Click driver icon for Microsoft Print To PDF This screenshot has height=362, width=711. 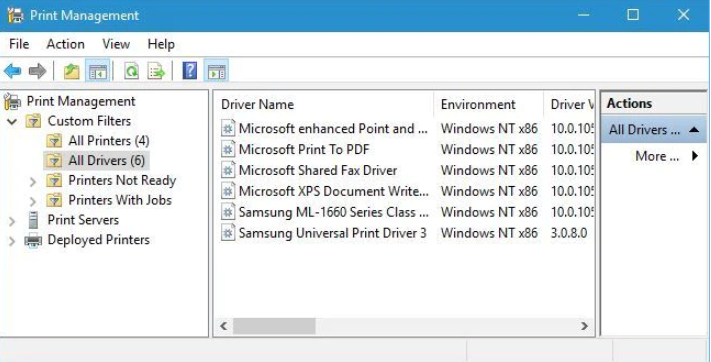[x=228, y=150]
